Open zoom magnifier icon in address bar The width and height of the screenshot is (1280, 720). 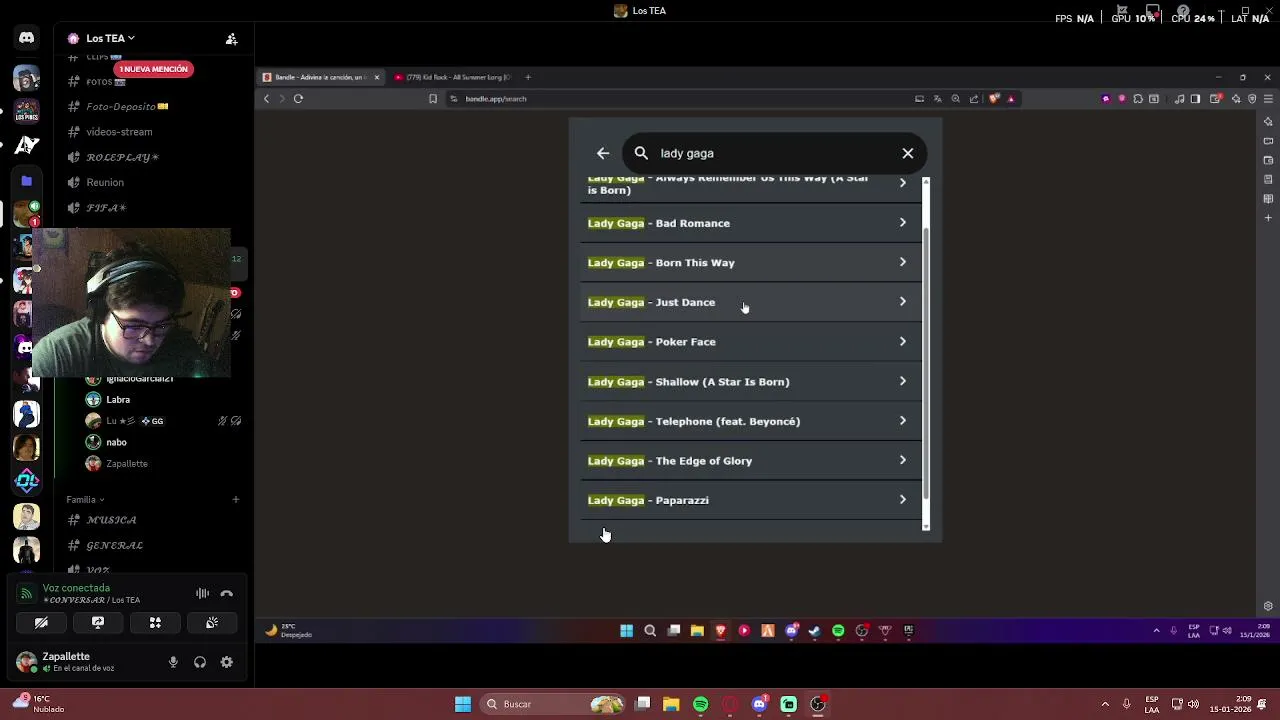point(956,98)
